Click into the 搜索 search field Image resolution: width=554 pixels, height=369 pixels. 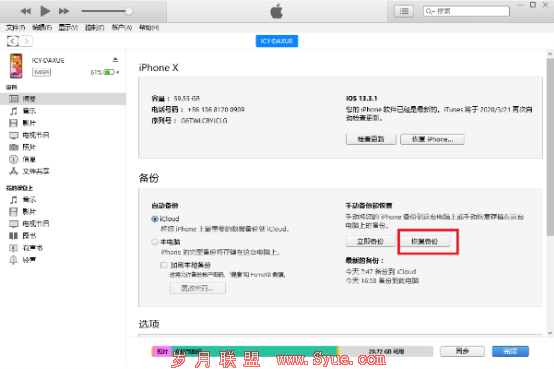[x=466, y=11]
